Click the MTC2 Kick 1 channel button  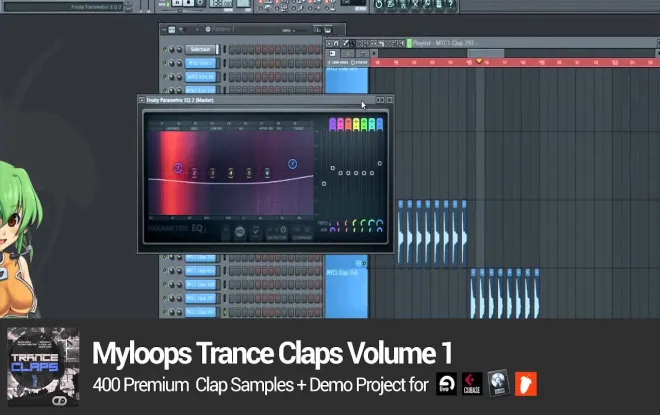(x=200, y=63)
